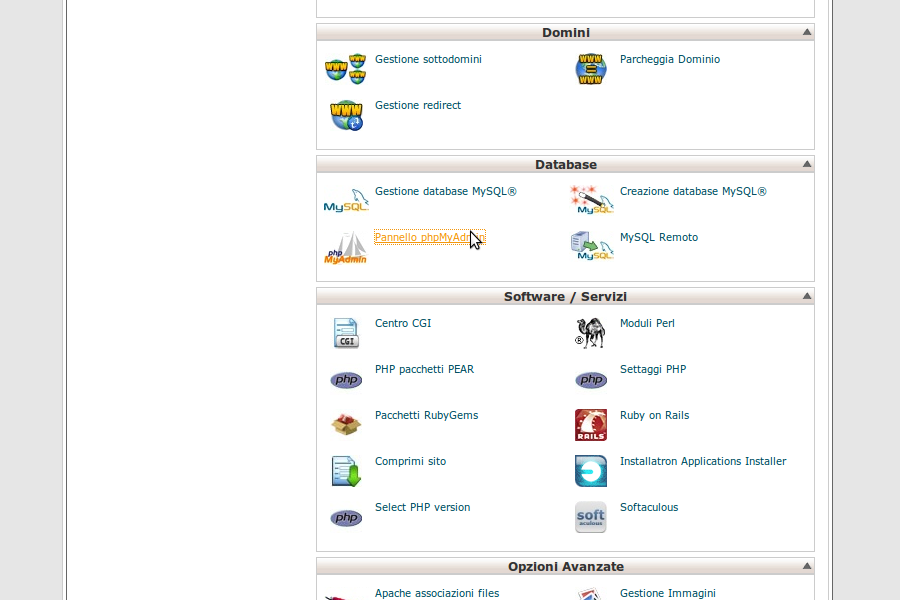Open the MySQL Remoto link
This screenshot has width=900, height=600.
coord(659,238)
